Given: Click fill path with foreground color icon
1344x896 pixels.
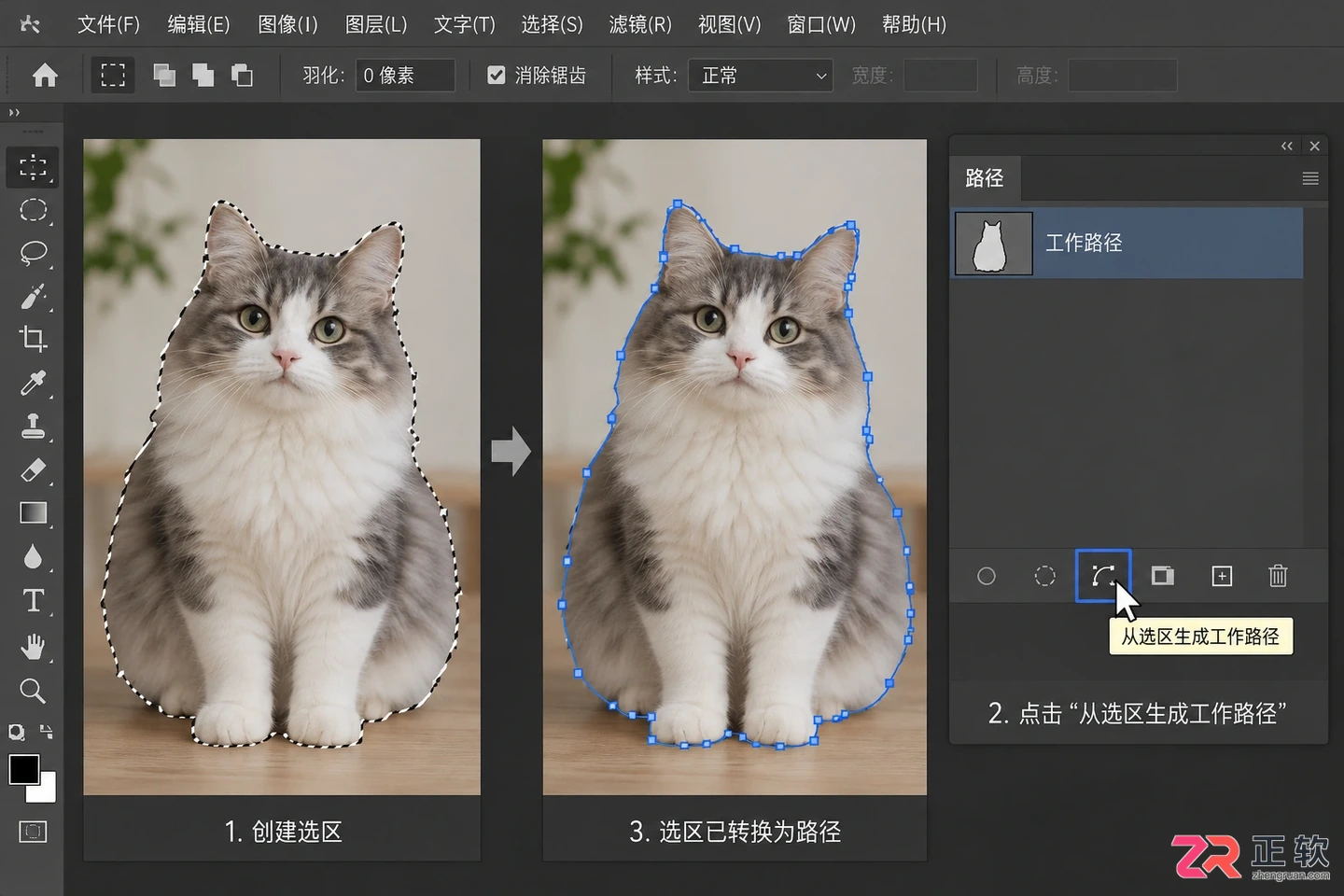Looking at the screenshot, I should tap(987, 576).
